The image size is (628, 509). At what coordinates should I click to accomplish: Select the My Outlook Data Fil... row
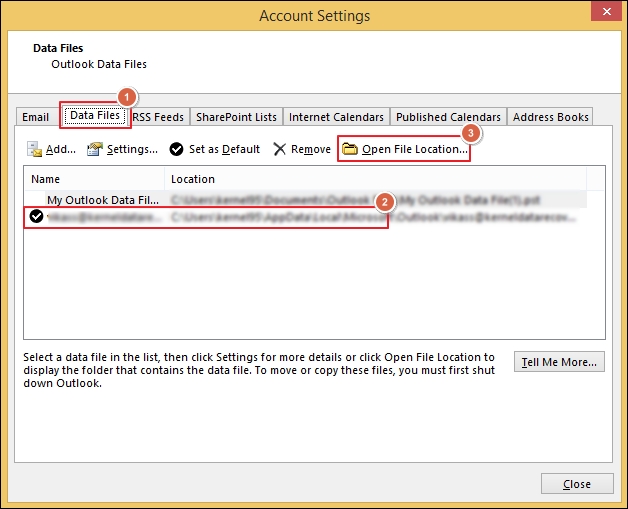coord(305,199)
